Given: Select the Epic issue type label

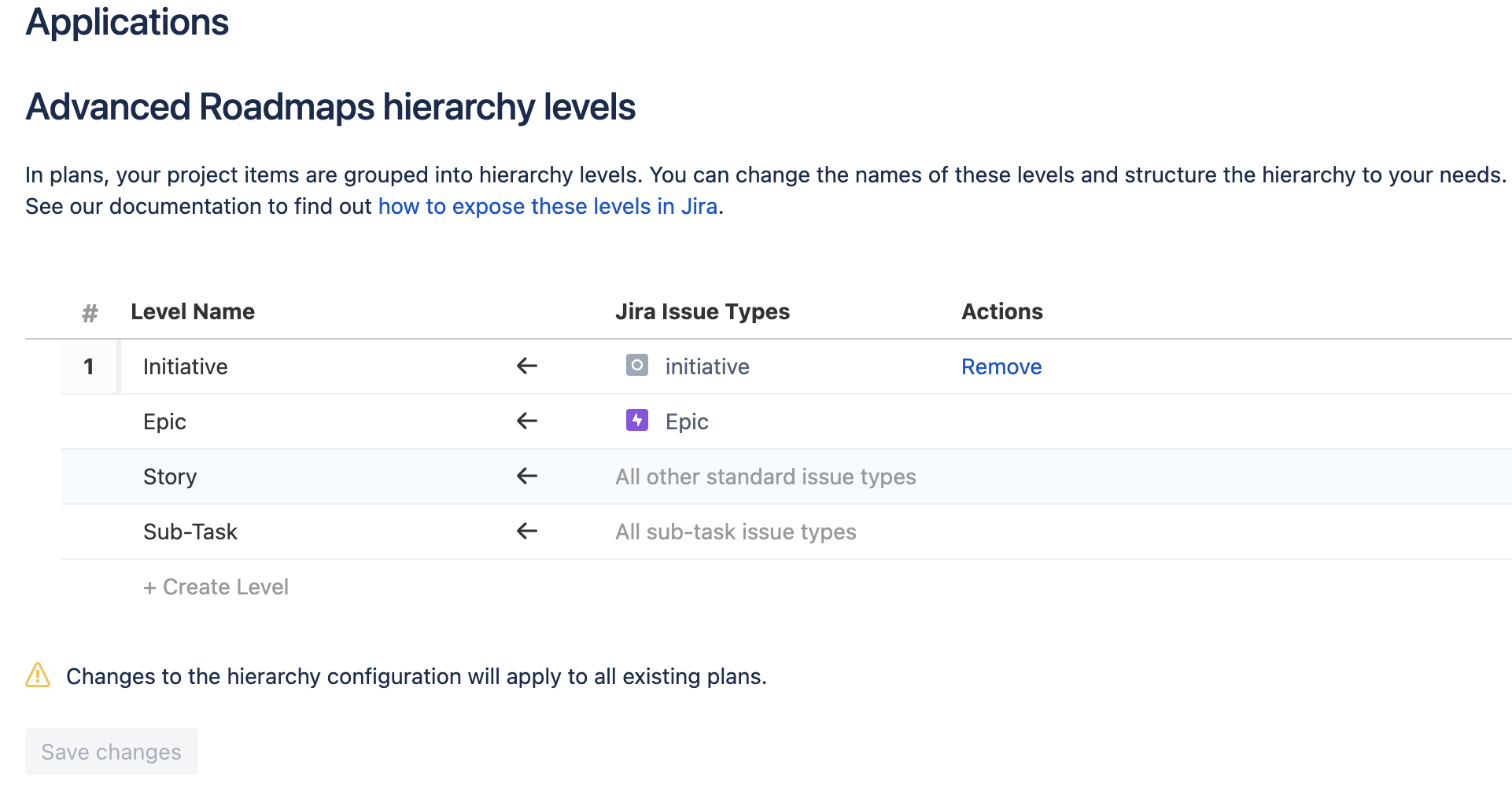Looking at the screenshot, I should coord(687,421).
